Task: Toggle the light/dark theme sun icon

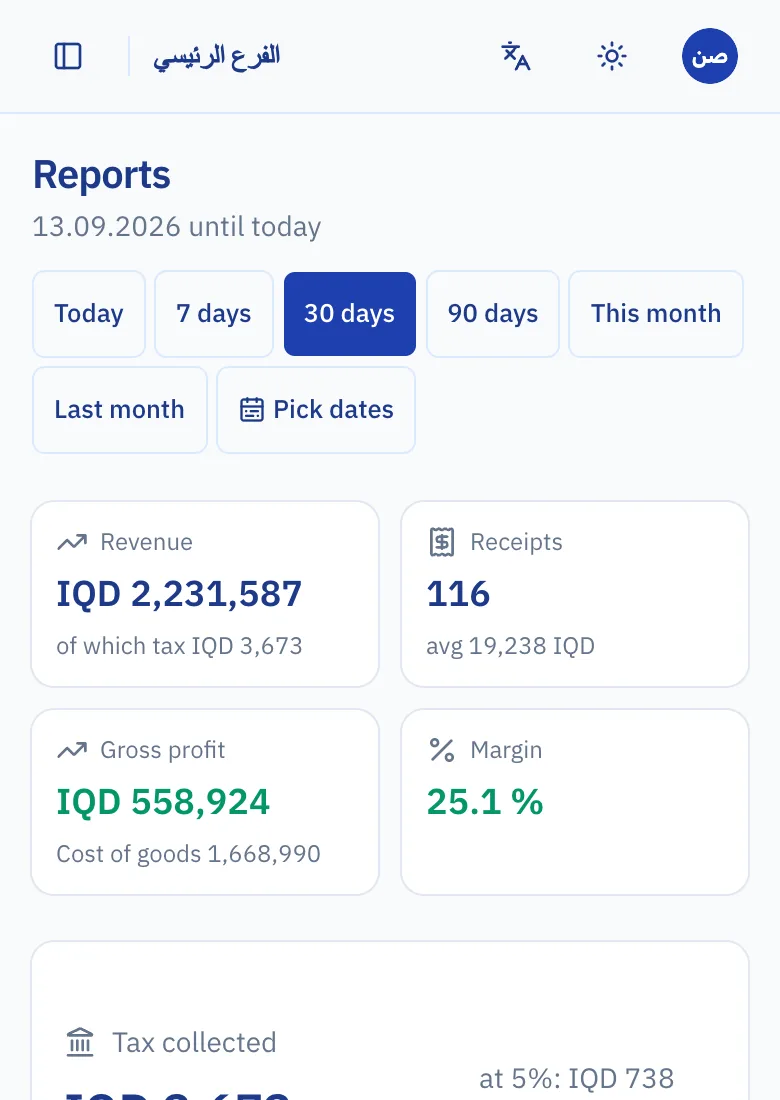Action: pos(612,56)
